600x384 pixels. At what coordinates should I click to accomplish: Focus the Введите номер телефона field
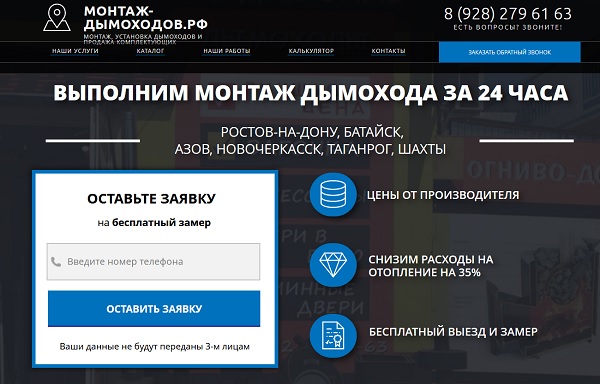153,262
